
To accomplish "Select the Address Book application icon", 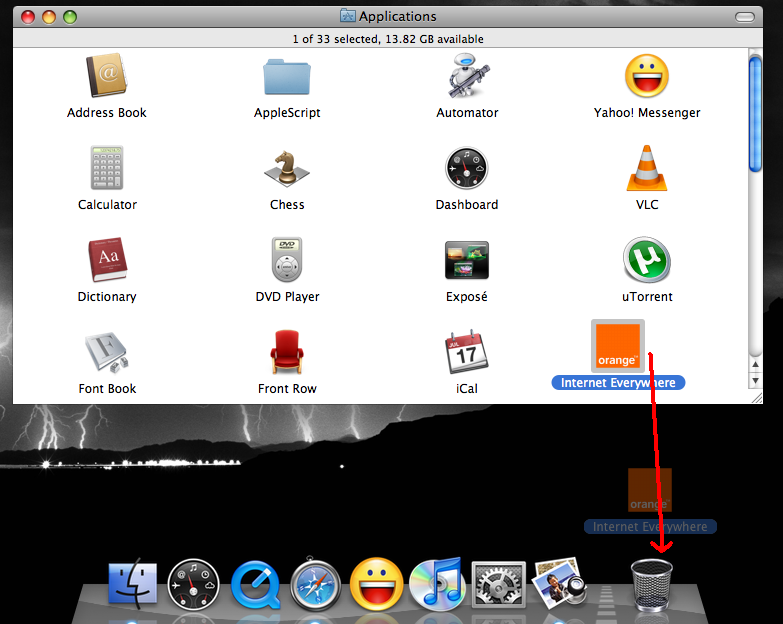I will [106, 75].
